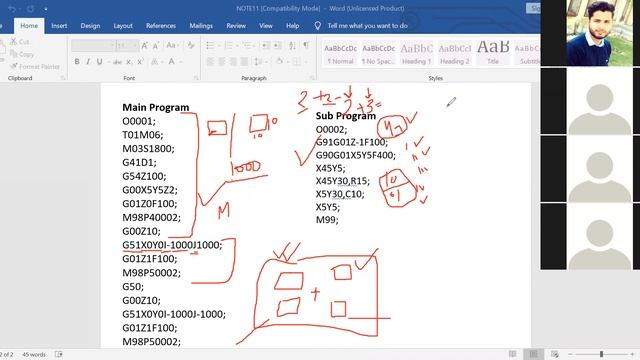Switch to Read Mode view
The height and width of the screenshot is (360, 640).
click(513, 354)
